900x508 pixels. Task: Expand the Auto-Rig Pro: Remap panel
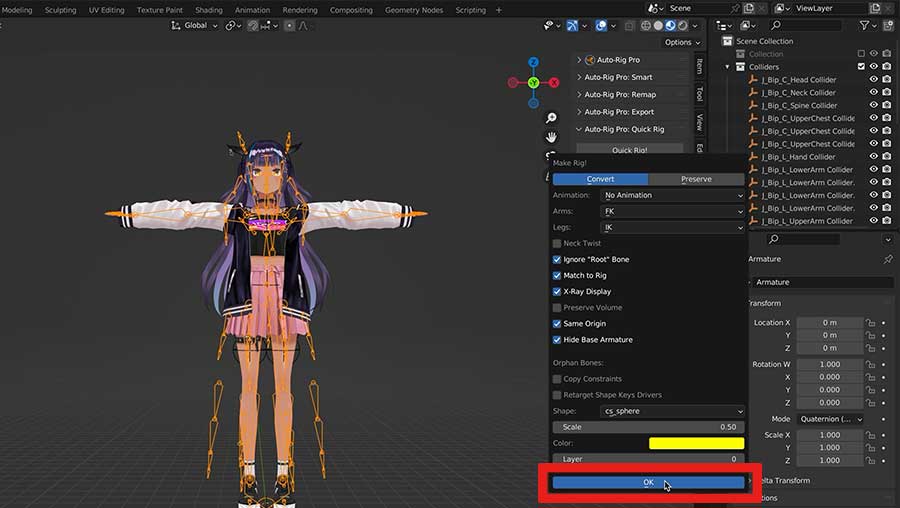620,95
